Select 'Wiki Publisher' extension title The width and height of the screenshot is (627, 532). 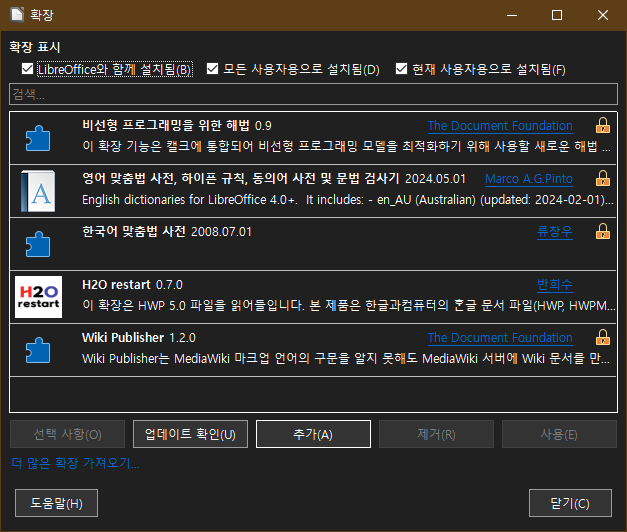[123, 338]
